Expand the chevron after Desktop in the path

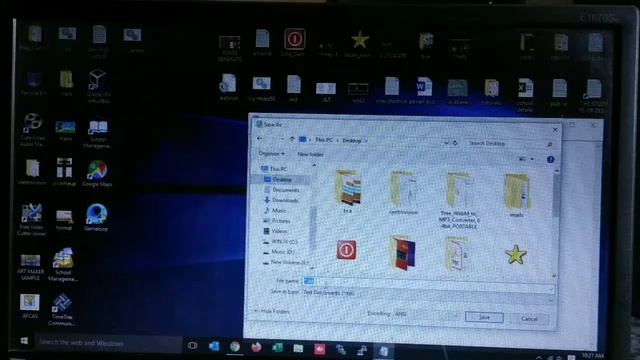(366, 140)
